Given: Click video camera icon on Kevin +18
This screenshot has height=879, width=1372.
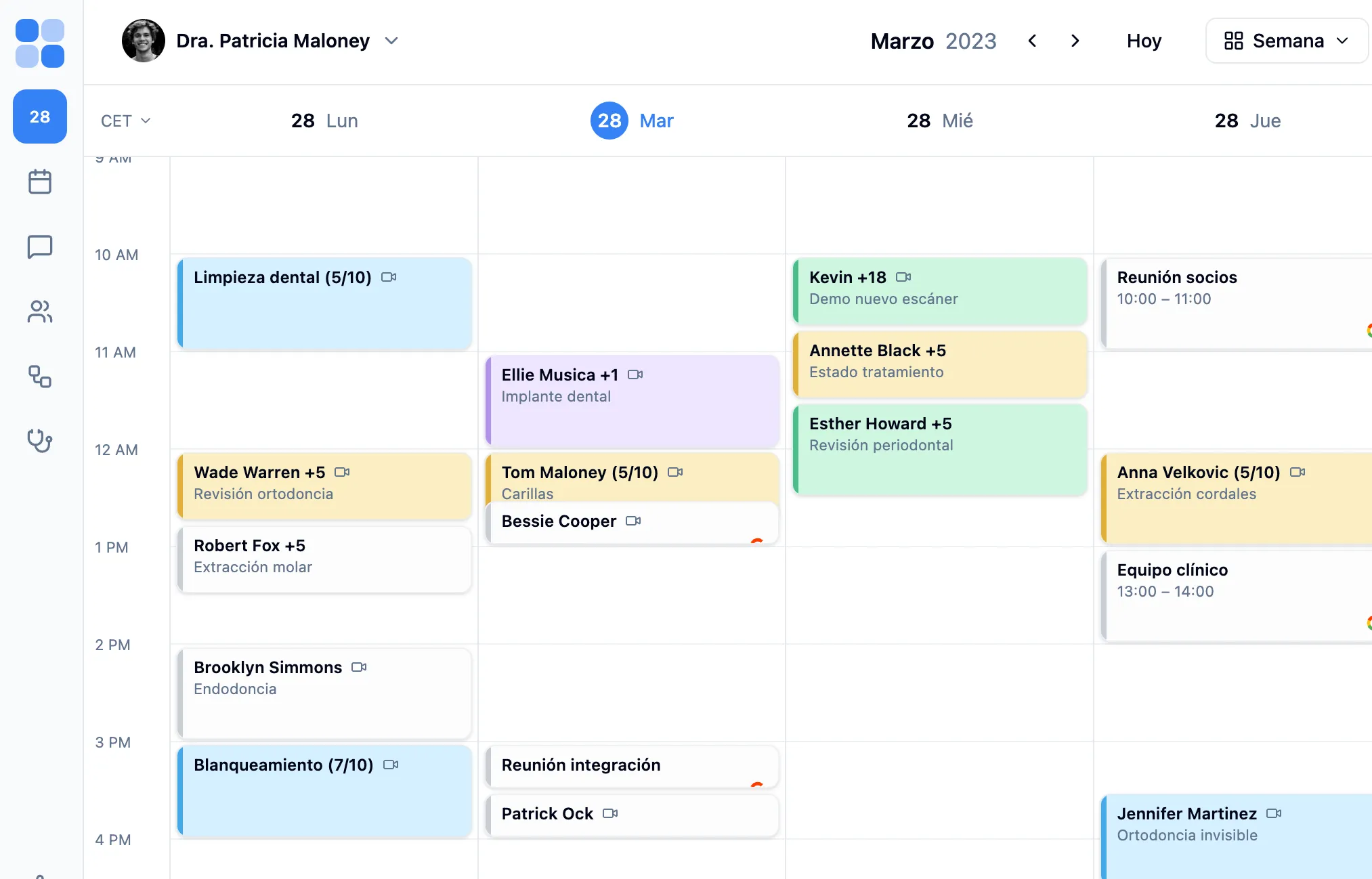Looking at the screenshot, I should pos(903,277).
